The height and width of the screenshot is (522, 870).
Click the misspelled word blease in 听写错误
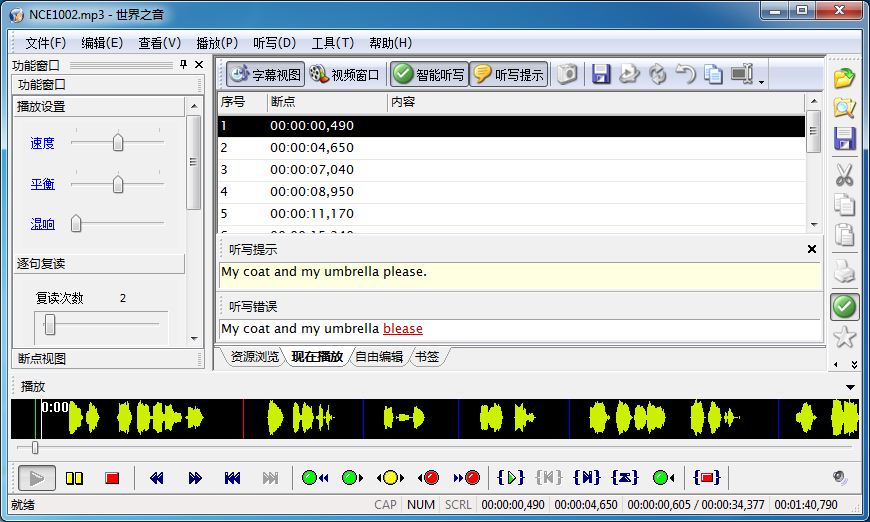pyautogui.click(x=403, y=328)
